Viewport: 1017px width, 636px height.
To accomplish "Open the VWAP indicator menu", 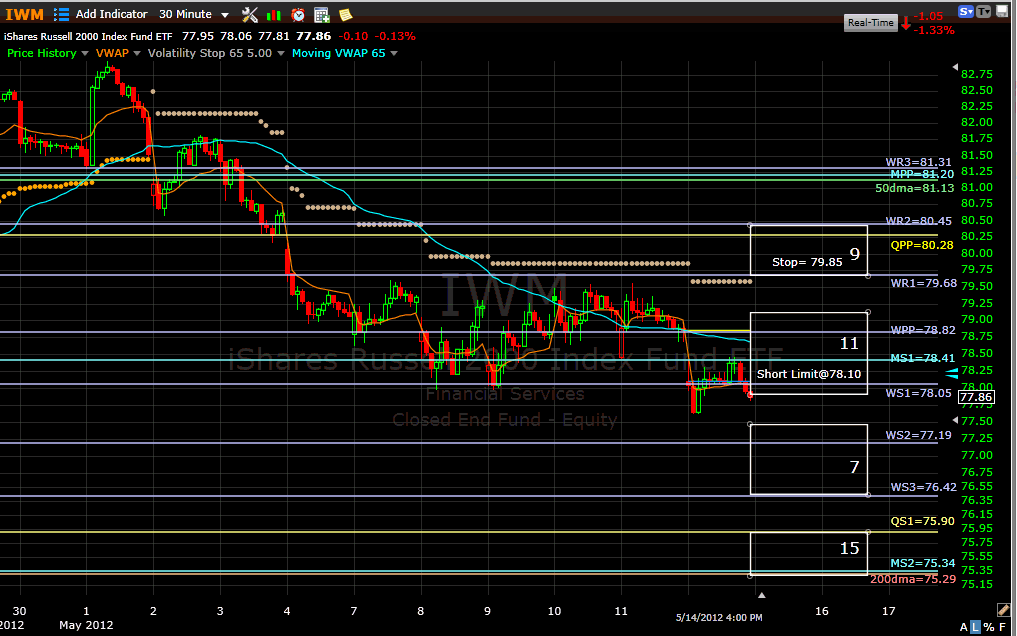I will [x=112, y=53].
